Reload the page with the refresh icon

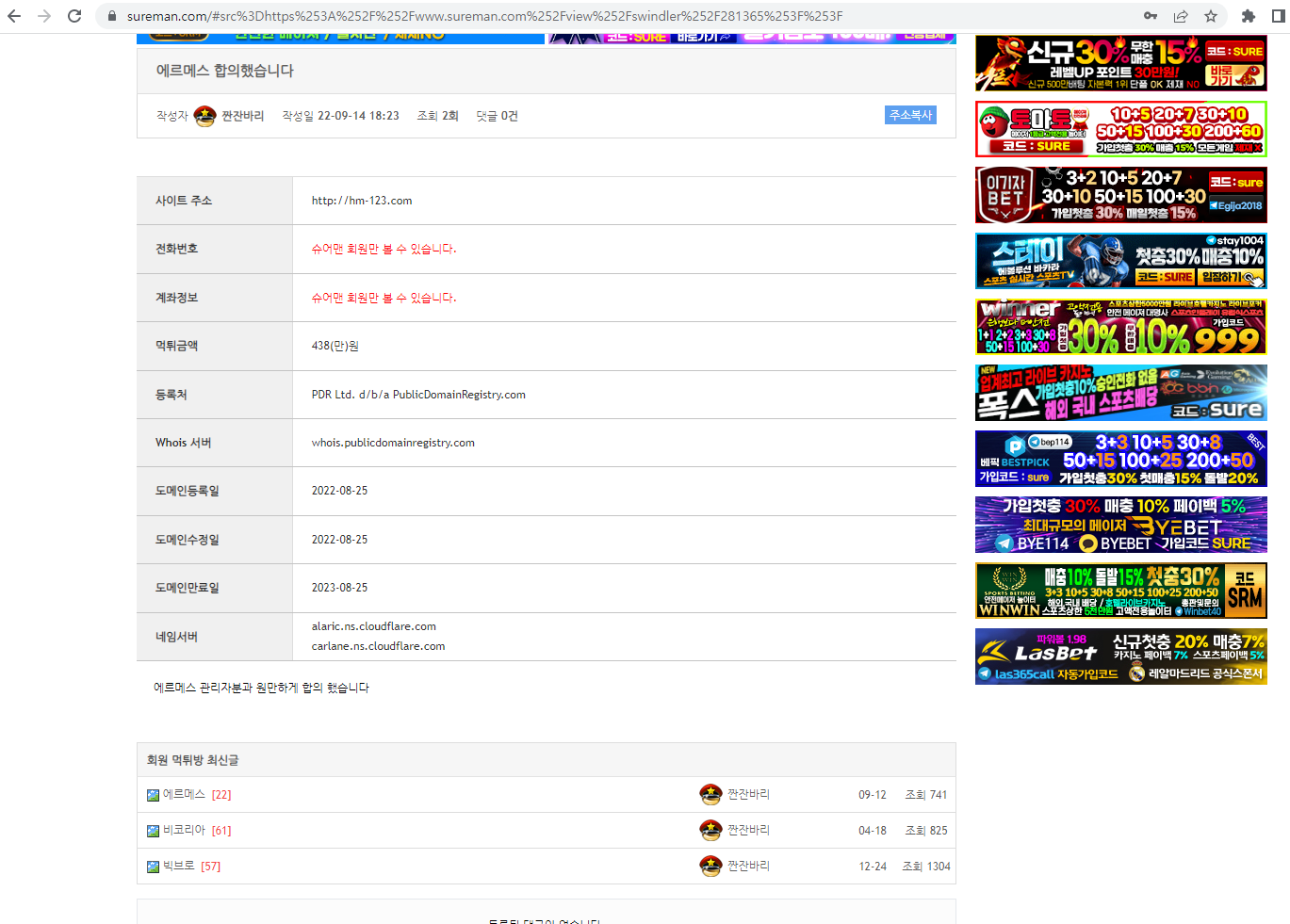pos(74,16)
